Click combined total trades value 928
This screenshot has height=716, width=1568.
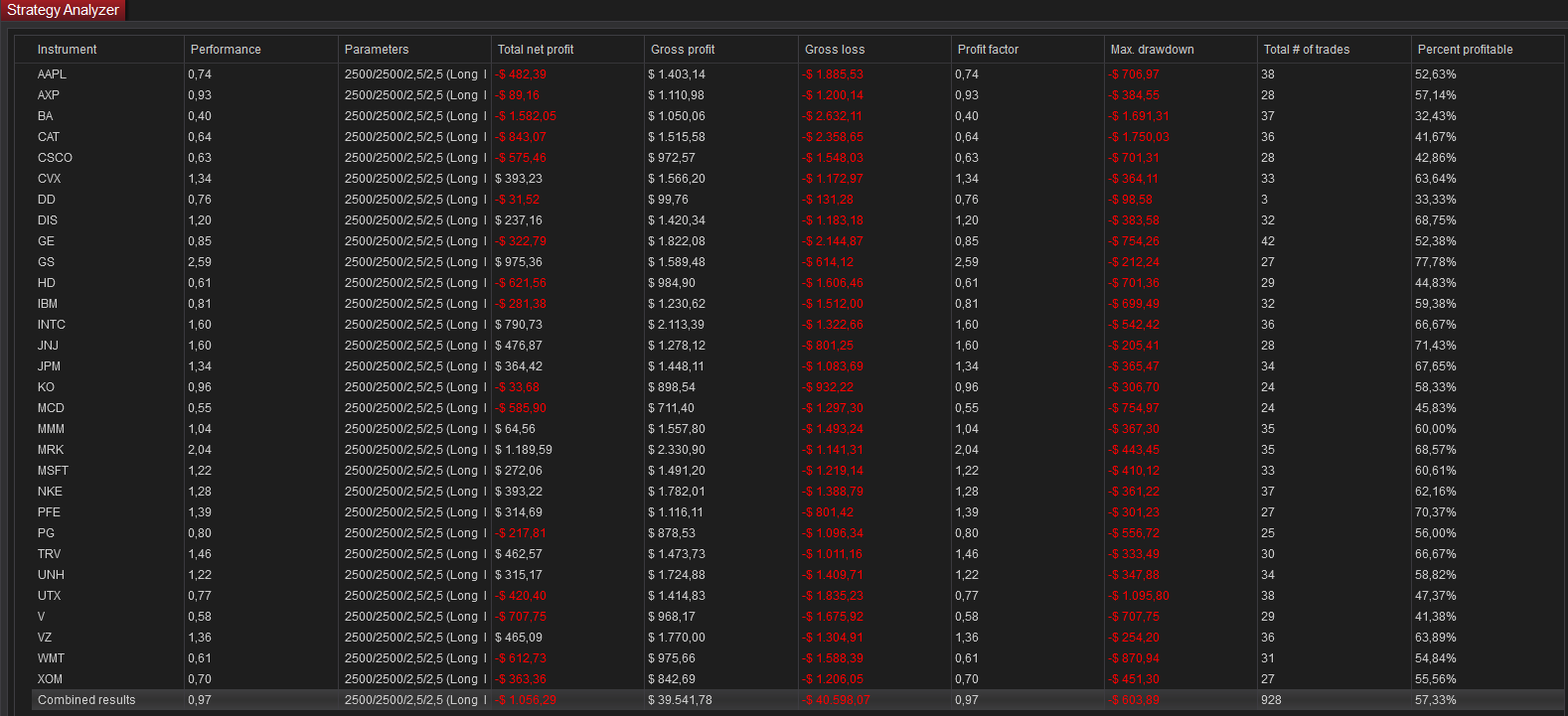pos(1271,700)
